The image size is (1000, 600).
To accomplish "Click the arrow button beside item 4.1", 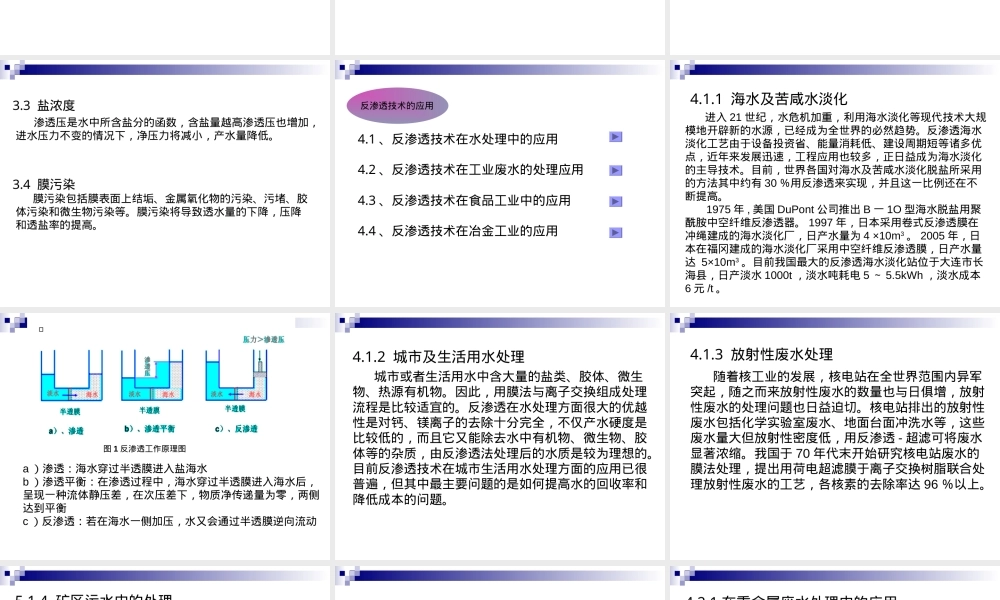I will pyautogui.click(x=615, y=137).
